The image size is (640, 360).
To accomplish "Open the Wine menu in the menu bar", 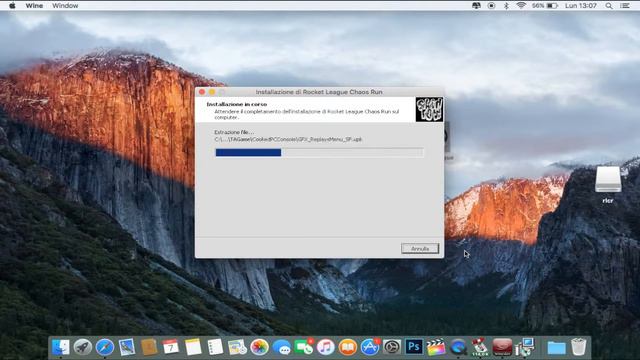I will pyautogui.click(x=34, y=6).
